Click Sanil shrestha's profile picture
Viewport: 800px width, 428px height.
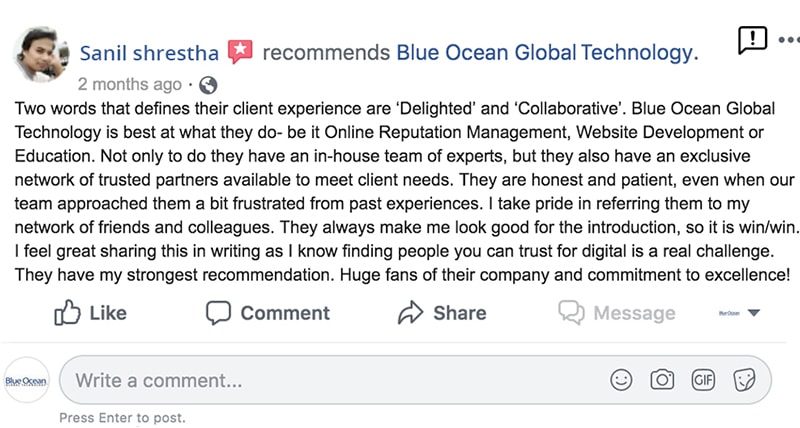tap(40, 54)
